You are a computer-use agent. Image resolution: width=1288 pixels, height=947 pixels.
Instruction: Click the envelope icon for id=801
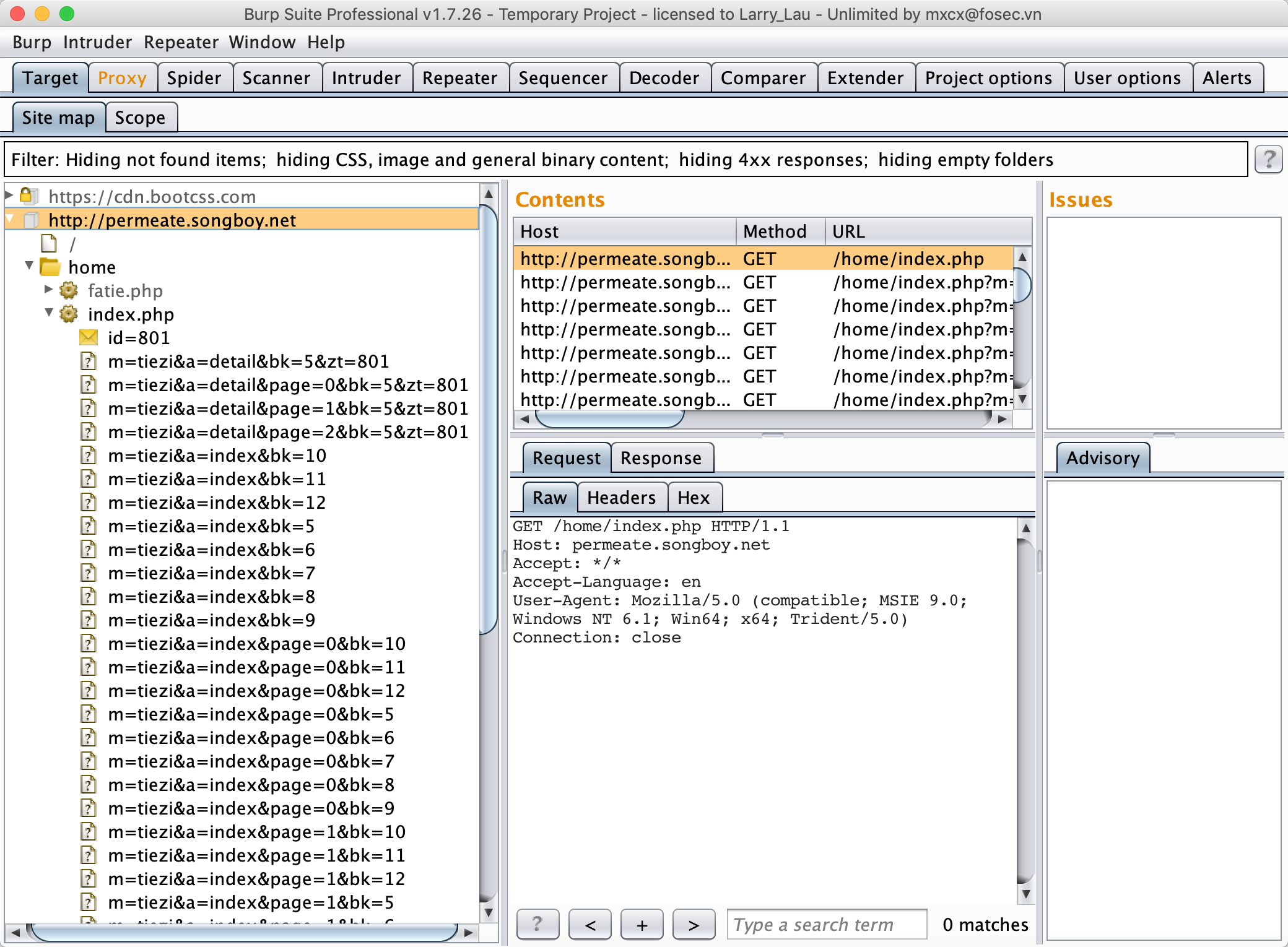coord(89,337)
